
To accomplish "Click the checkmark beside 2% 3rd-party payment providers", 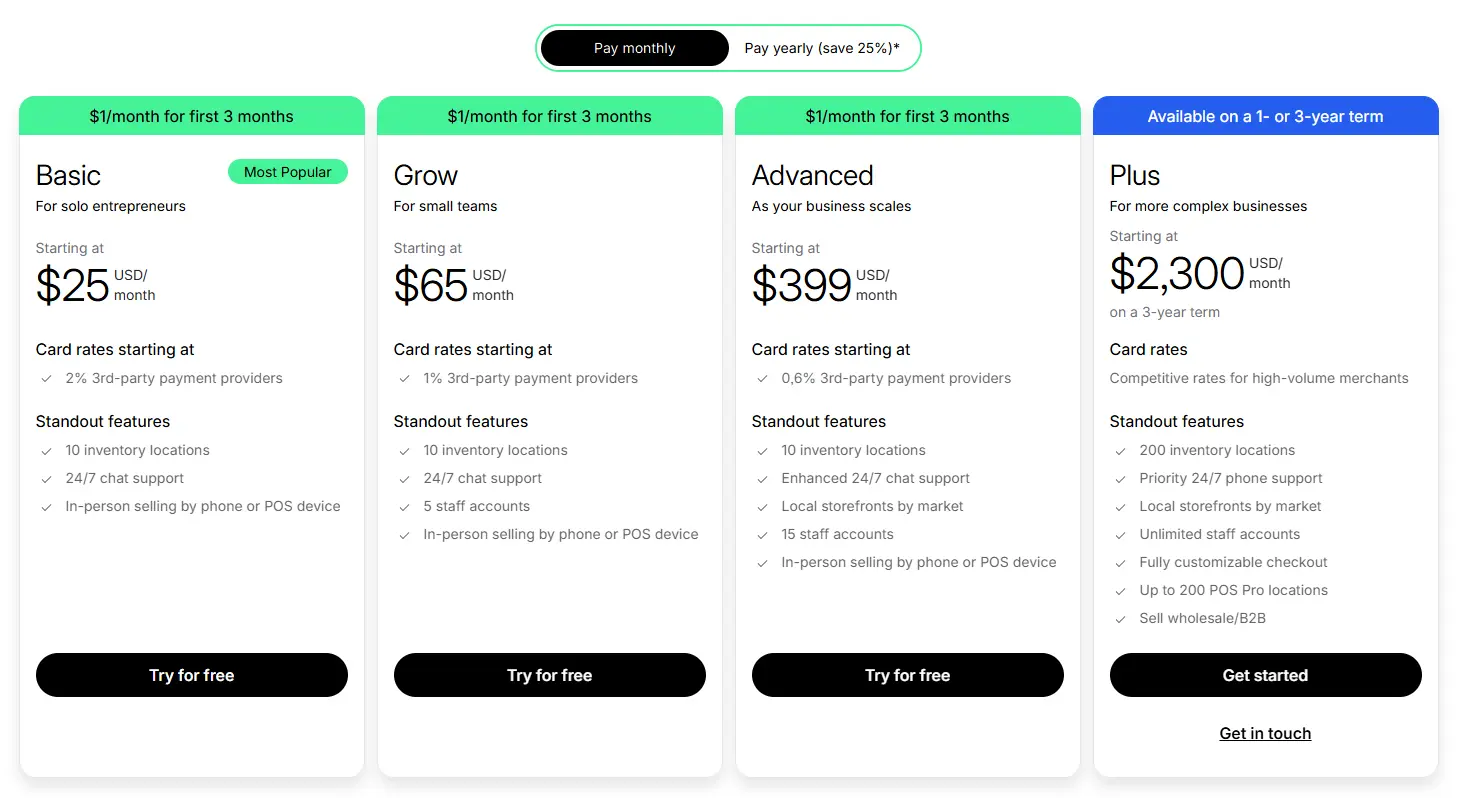I will [x=46, y=378].
